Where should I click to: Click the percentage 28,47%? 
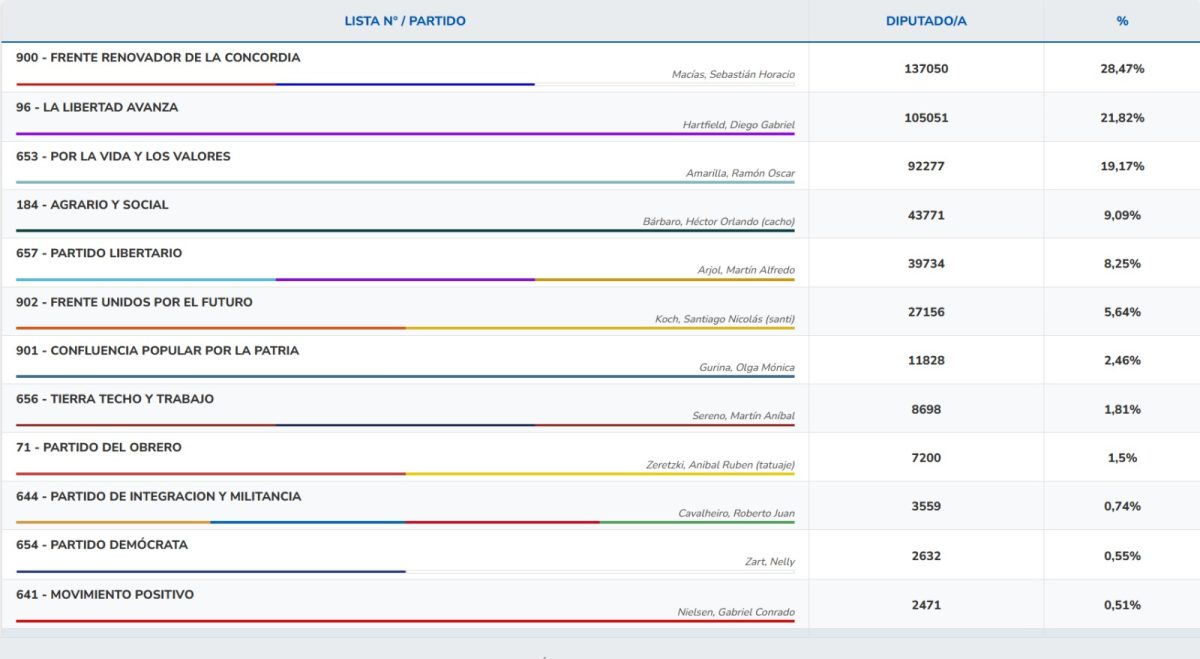click(1122, 69)
